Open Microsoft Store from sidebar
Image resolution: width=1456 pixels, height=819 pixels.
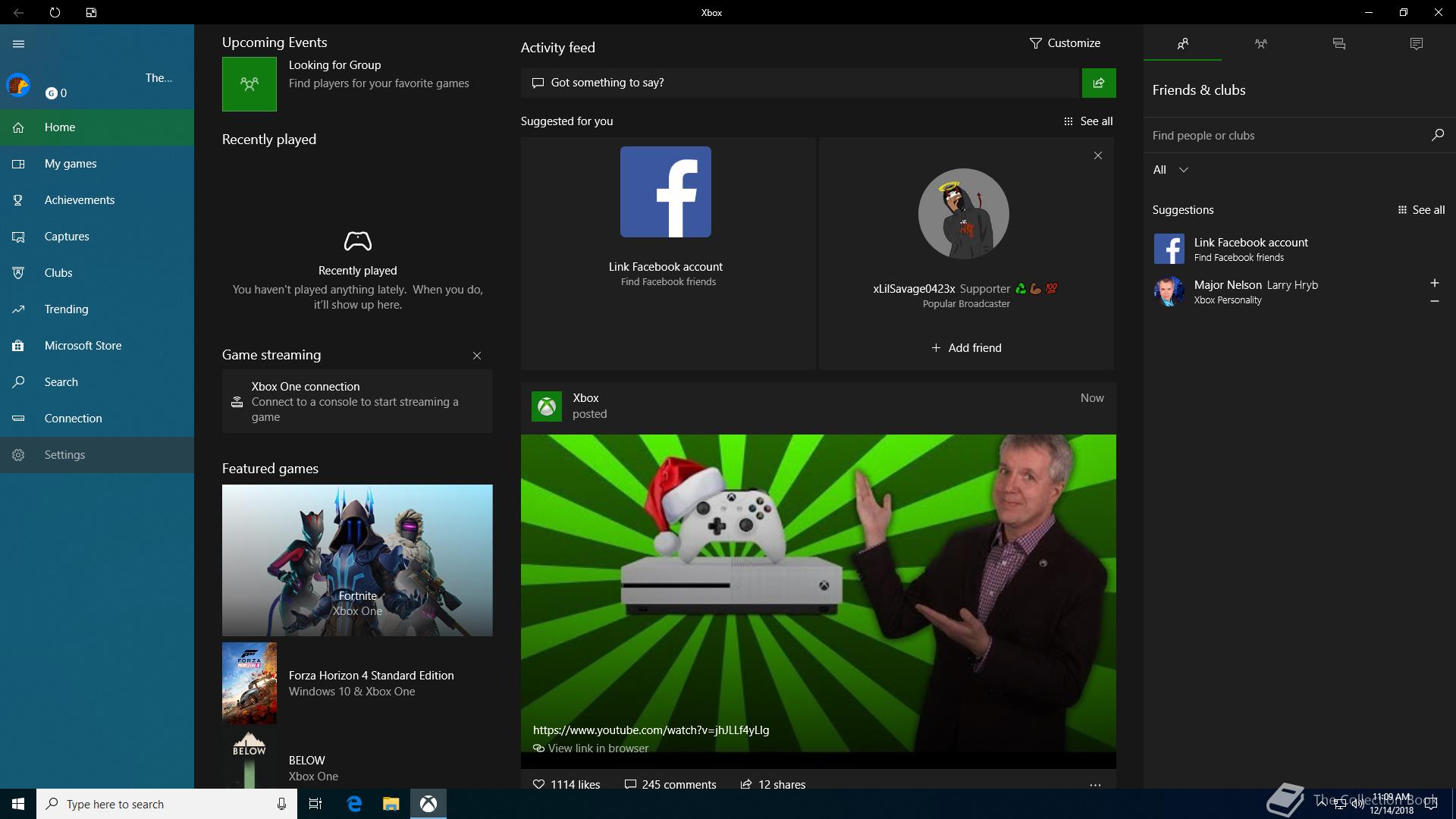pyautogui.click(x=97, y=346)
